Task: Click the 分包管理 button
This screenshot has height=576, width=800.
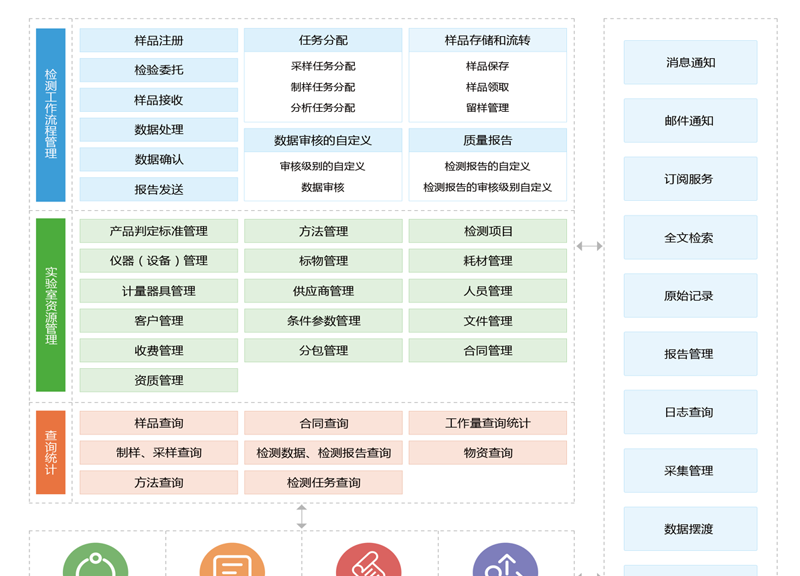Action: [x=322, y=350]
